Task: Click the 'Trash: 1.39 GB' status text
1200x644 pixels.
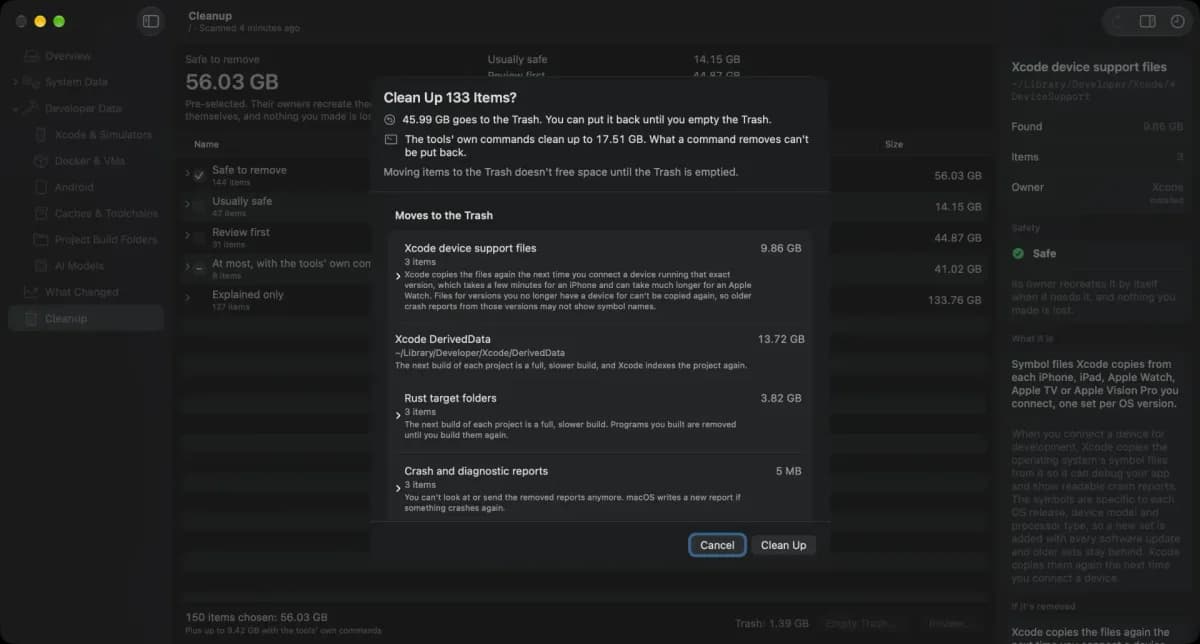Action: [x=770, y=623]
